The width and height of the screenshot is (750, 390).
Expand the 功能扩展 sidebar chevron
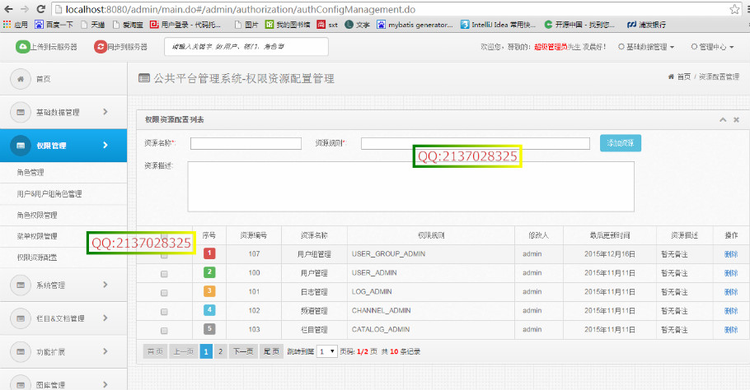(x=105, y=351)
